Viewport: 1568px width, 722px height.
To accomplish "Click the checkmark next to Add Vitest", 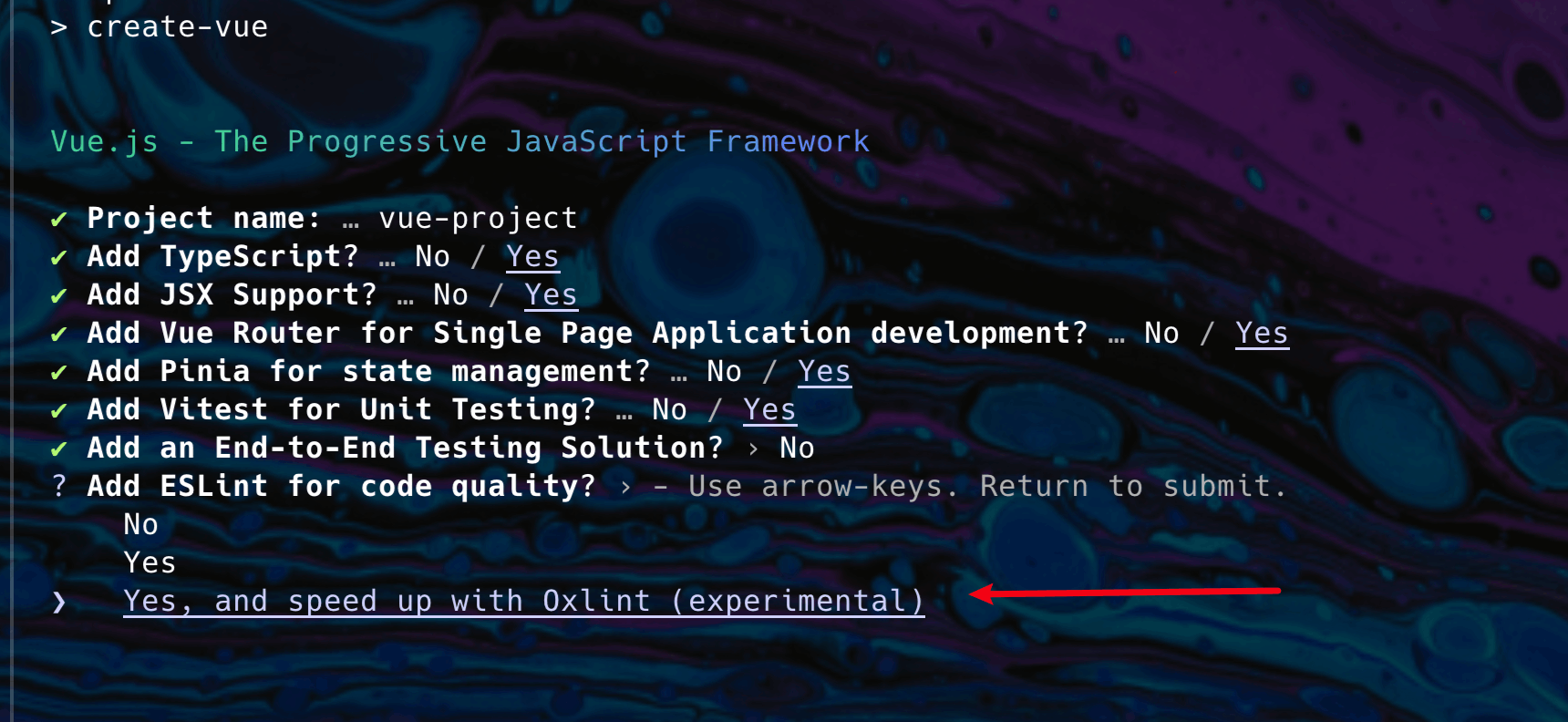I will pyautogui.click(x=59, y=411).
